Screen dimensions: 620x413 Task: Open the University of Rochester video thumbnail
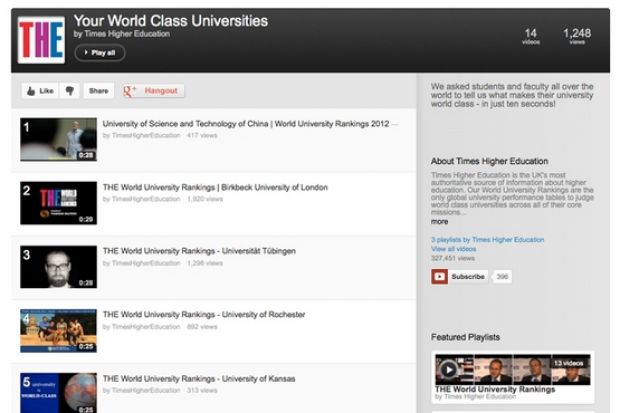tap(59, 331)
